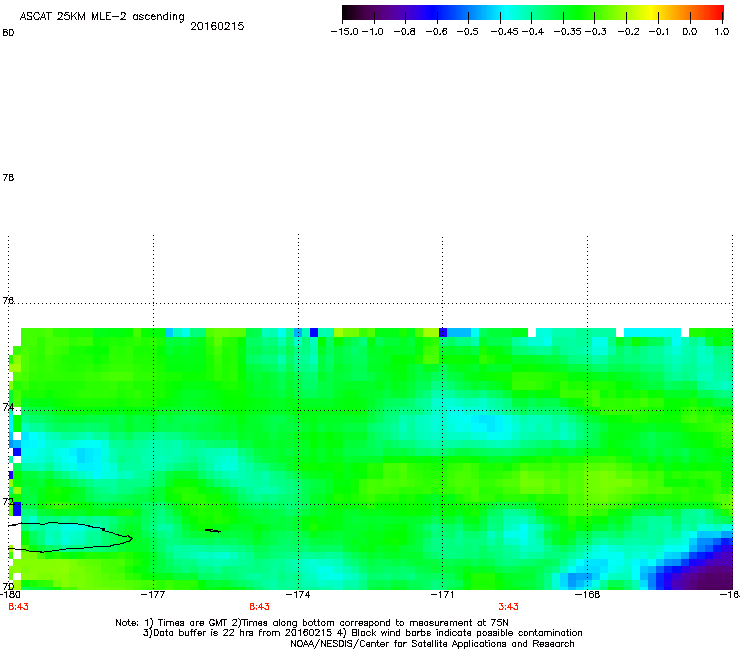The width and height of the screenshot is (740, 650).
Task: Pick the cyan section of the color bar
Action: (x=507, y=12)
